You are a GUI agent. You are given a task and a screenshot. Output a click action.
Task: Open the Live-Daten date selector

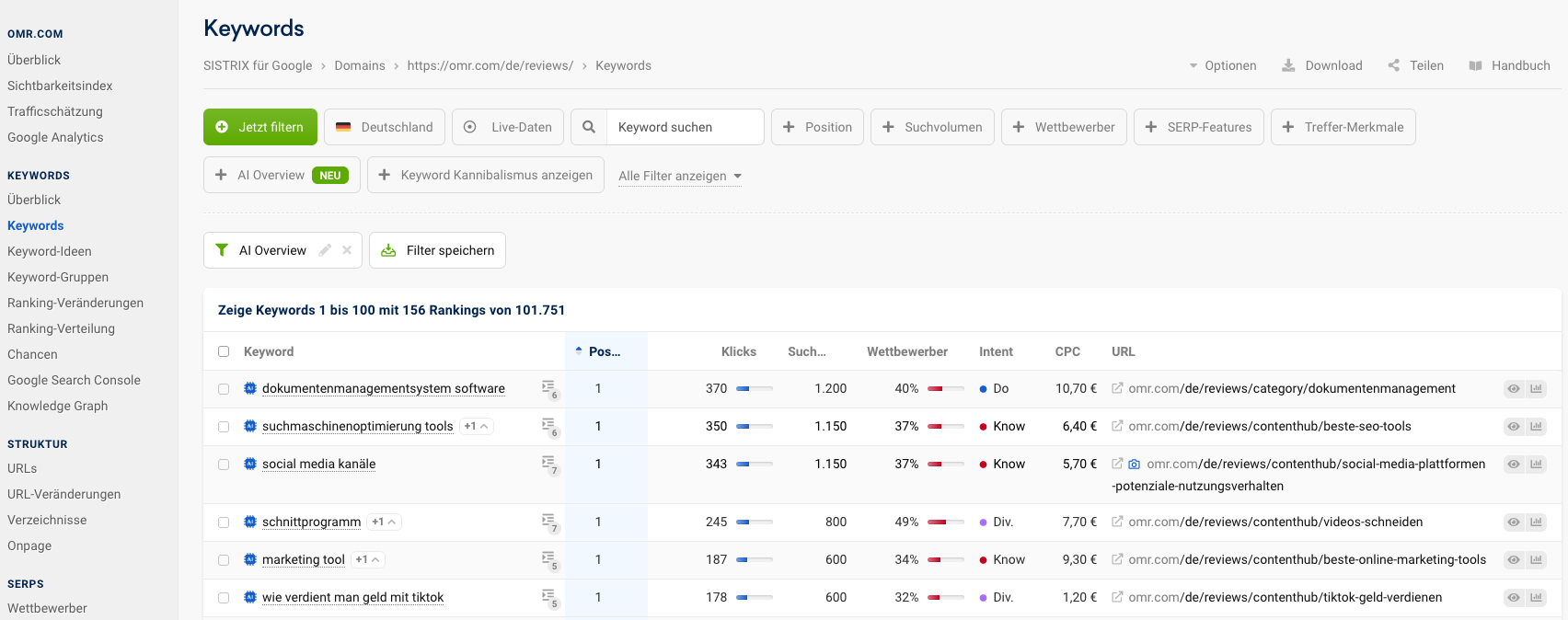click(508, 127)
